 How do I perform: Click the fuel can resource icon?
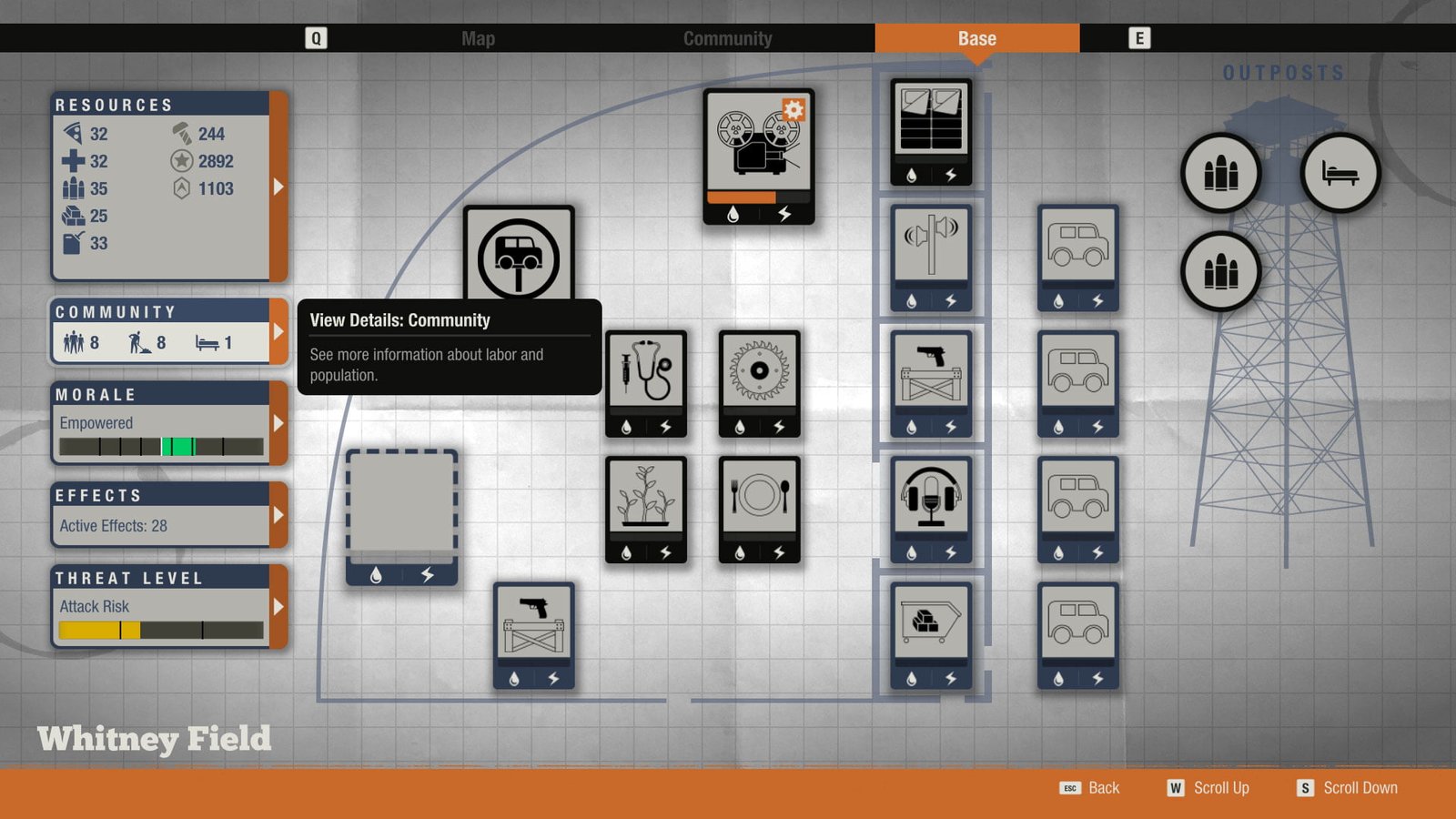pos(74,243)
